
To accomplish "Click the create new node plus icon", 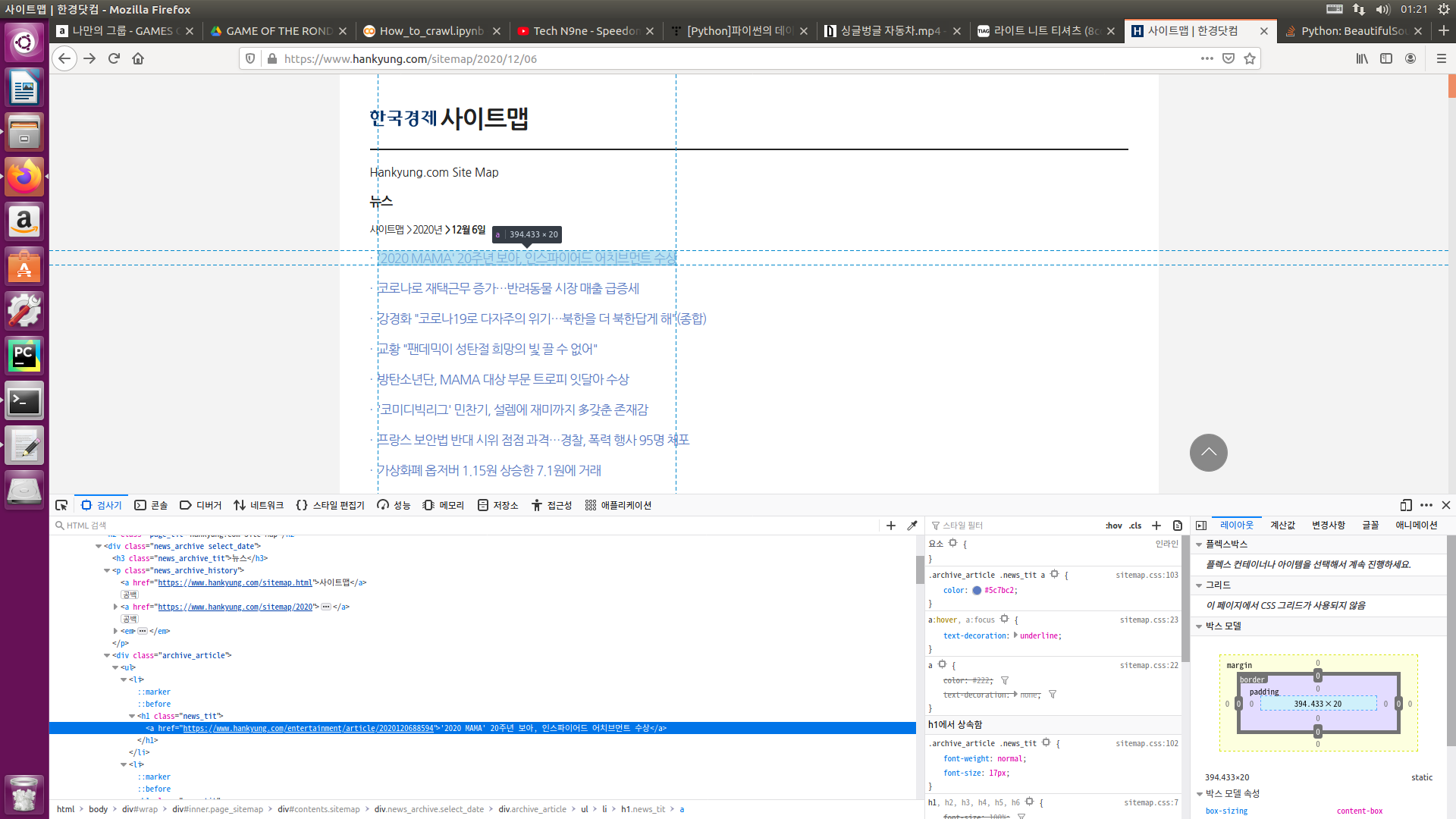I will (891, 526).
